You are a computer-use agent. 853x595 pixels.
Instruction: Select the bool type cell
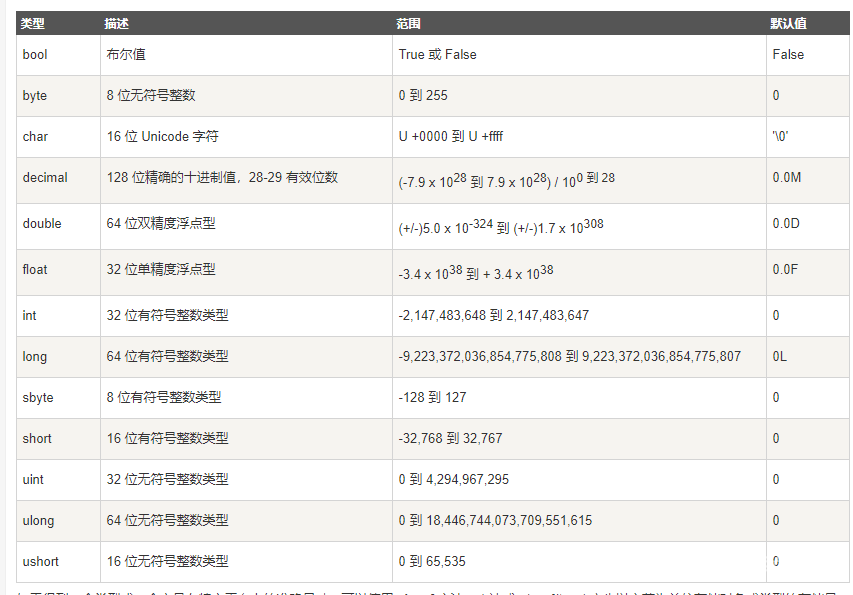pyautogui.click(x=35, y=55)
